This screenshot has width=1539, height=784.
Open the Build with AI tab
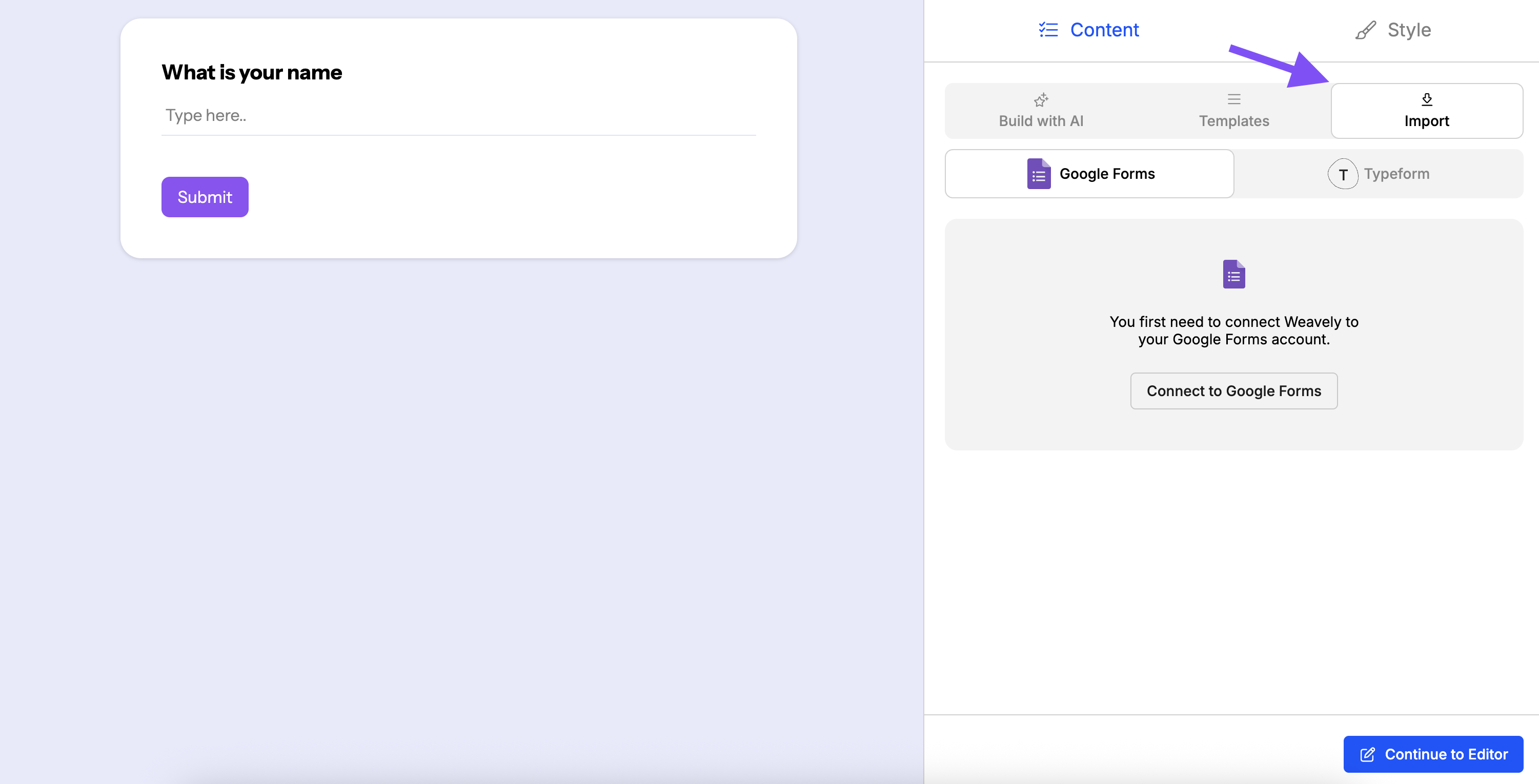(x=1041, y=111)
